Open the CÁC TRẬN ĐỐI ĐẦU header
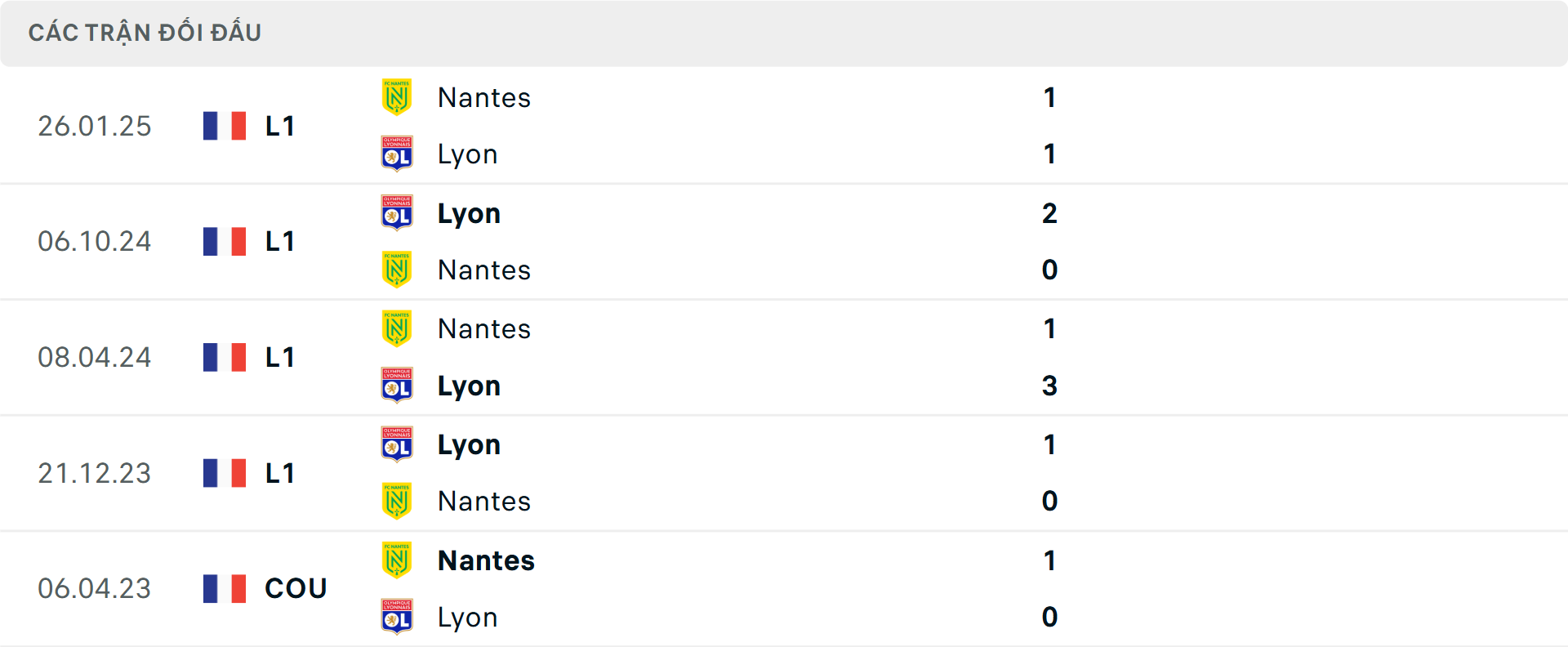 145,32
